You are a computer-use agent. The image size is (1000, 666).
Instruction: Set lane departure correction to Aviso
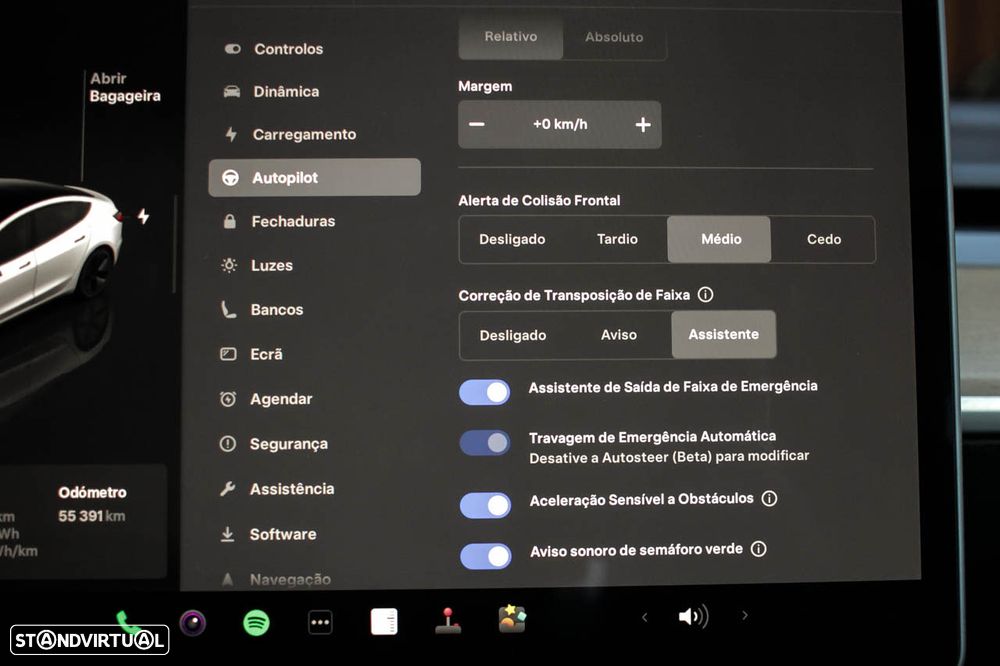tap(619, 335)
